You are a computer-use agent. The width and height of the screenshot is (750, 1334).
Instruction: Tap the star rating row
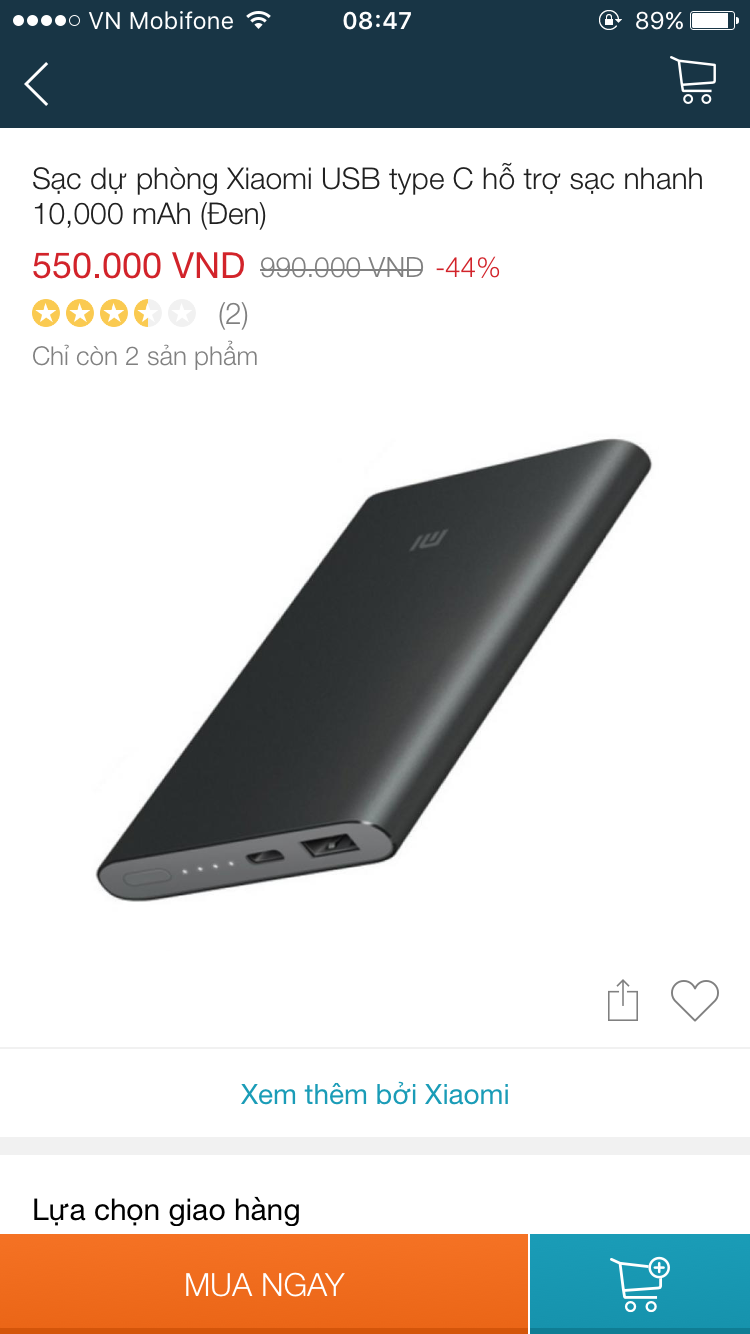(x=114, y=314)
